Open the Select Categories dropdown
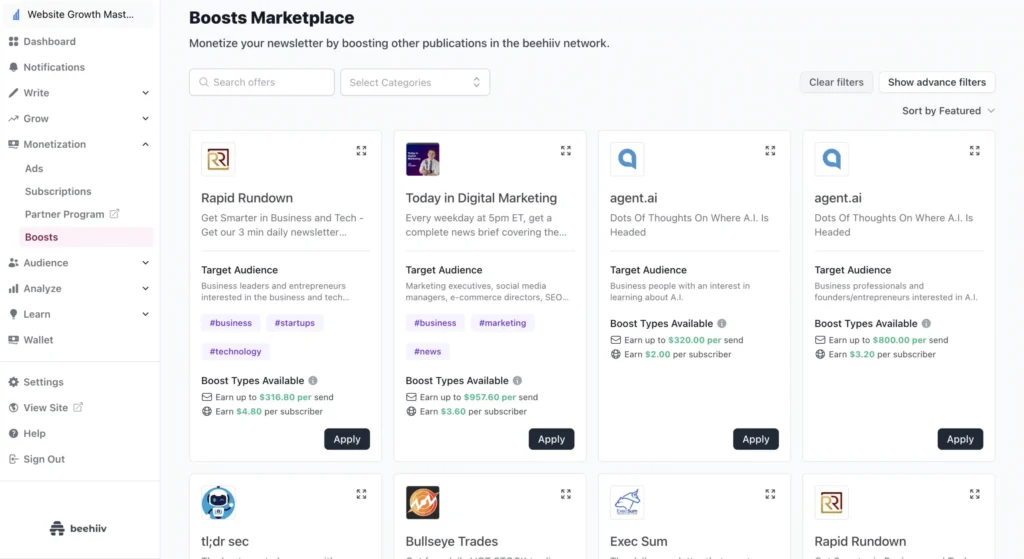 [415, 82]
